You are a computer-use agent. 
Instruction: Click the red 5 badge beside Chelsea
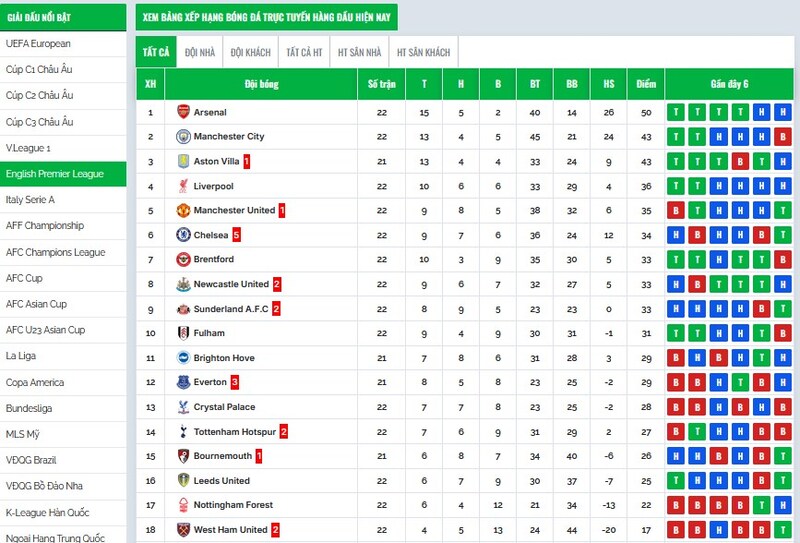[x=237, y=235]
